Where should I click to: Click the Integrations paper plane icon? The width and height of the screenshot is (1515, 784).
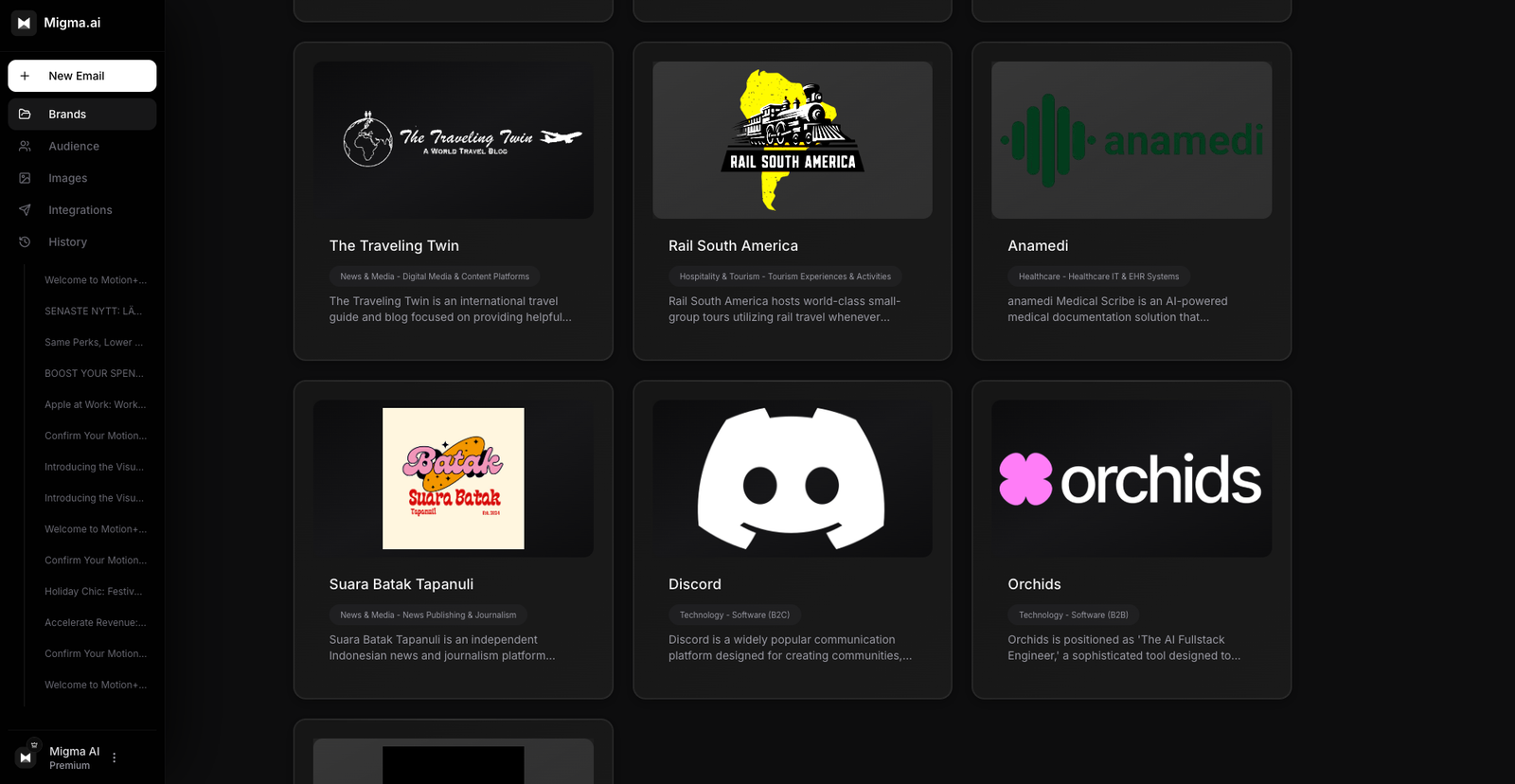point(26,210)
